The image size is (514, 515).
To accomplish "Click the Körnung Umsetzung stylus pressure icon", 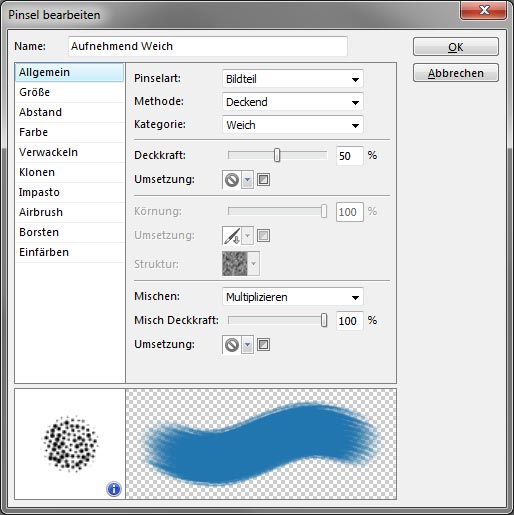I will [x=232, y=236].
